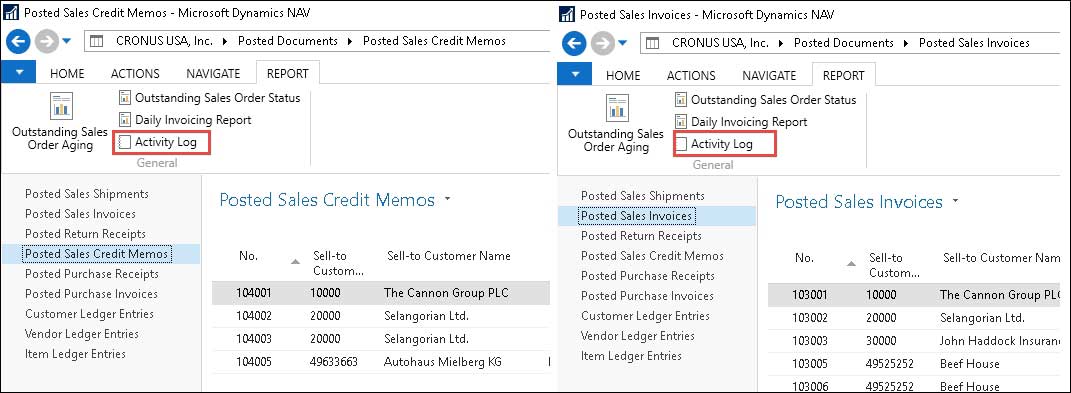Open history dropdown in Sales Invoices window
Viewport: 1071px width, 393px height.
click(x=622, y=44)
